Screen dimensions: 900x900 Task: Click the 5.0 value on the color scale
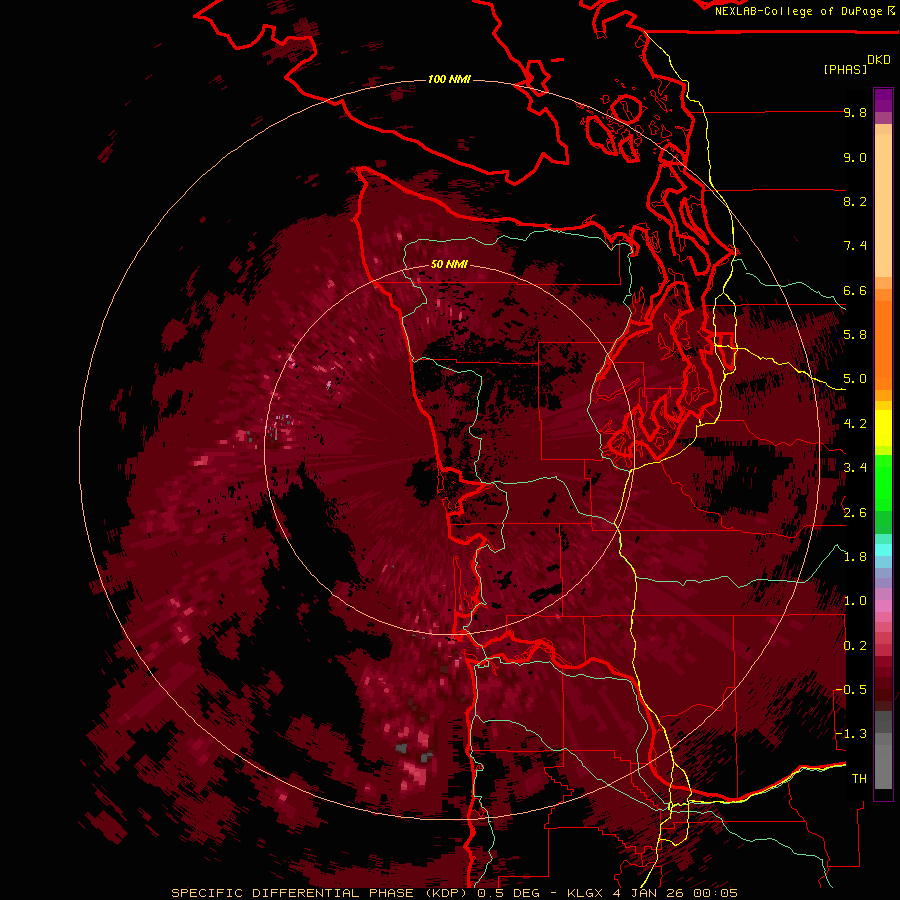click(855, 379)
